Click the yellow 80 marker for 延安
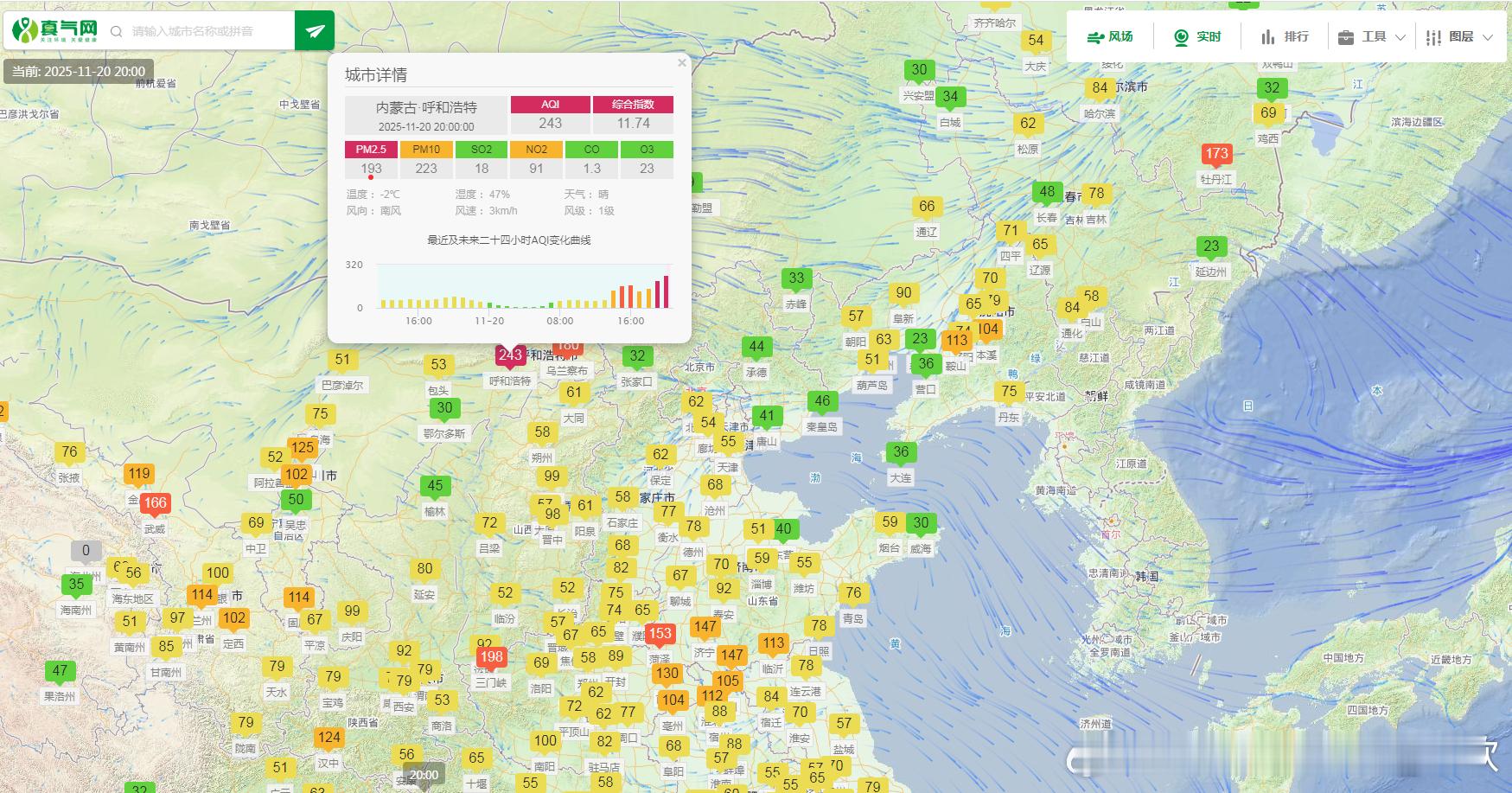The image size is (1512, 793). (424, 569)
